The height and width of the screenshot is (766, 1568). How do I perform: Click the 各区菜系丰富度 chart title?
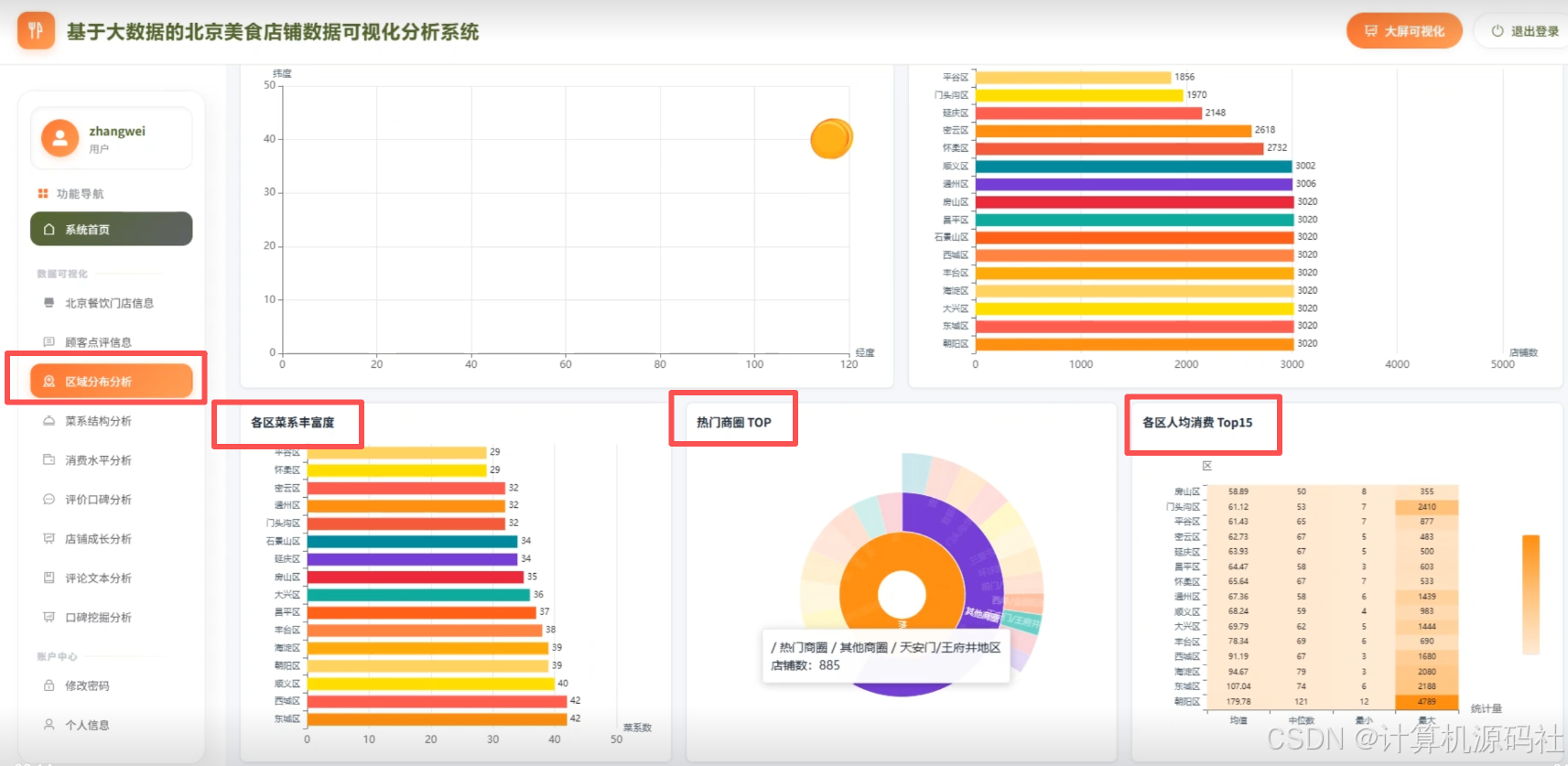(293, 423)
